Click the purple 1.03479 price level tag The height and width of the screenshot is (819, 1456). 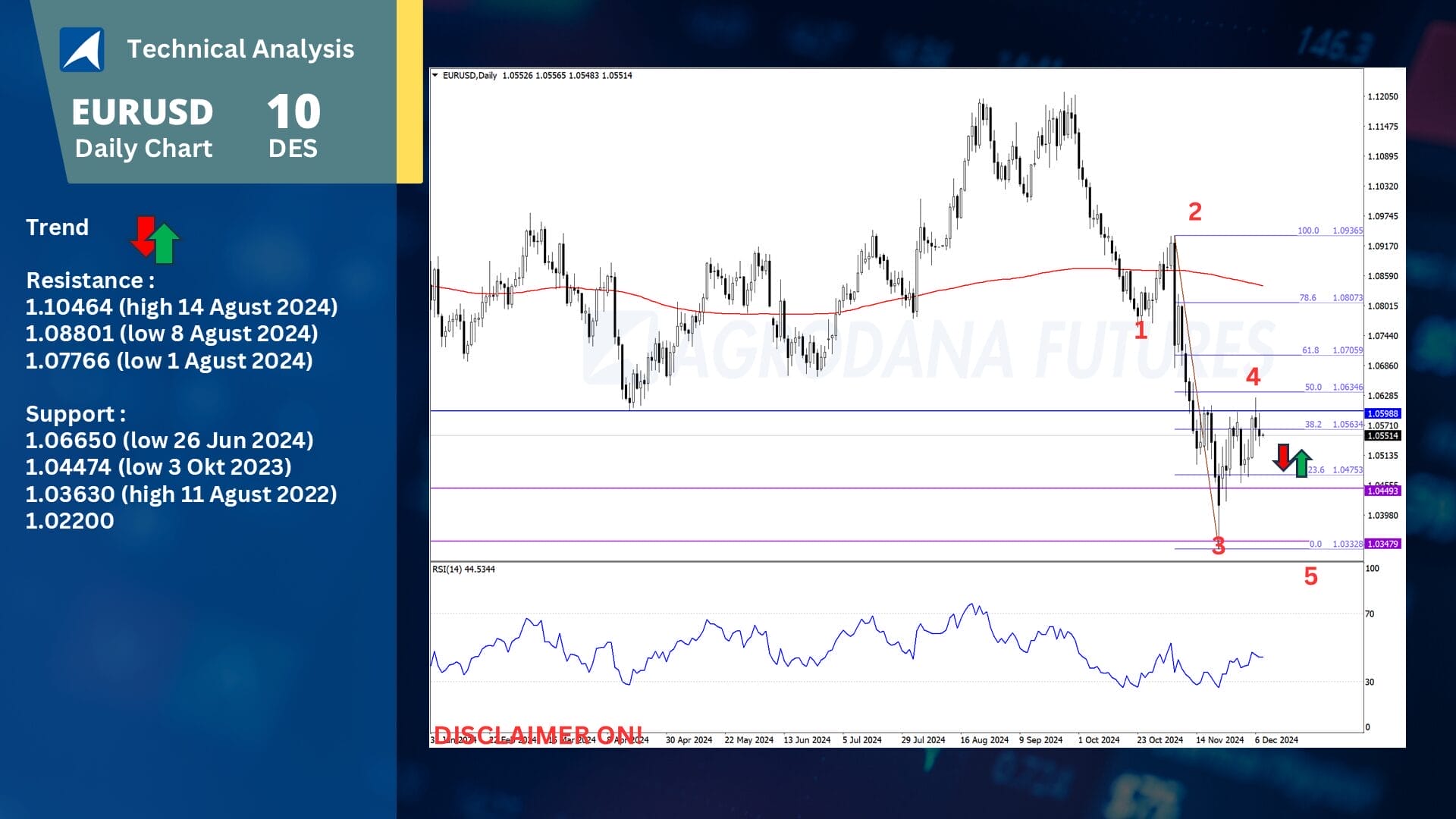coord(1382,544)
